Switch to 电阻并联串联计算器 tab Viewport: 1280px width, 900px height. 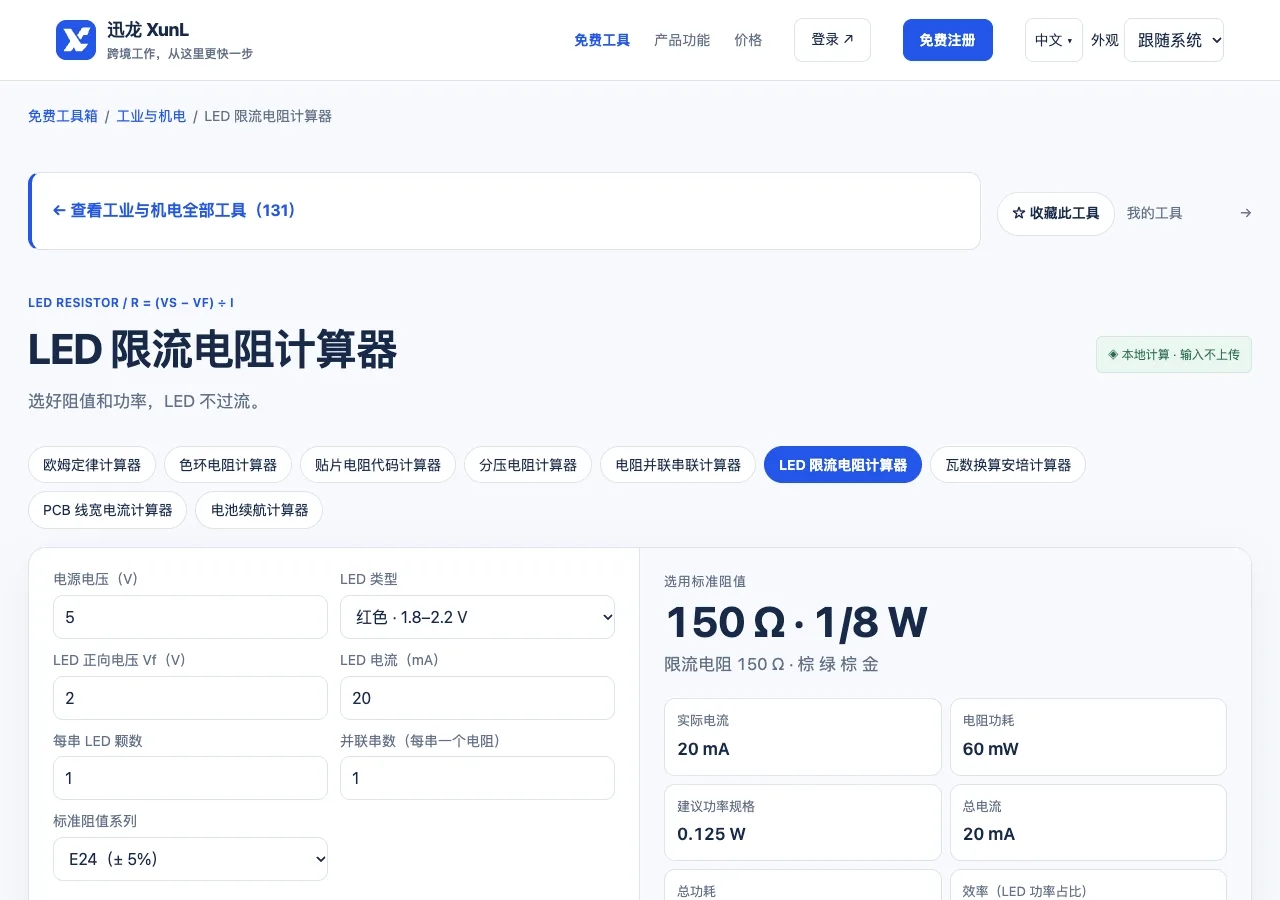click(x=678, y=465)
